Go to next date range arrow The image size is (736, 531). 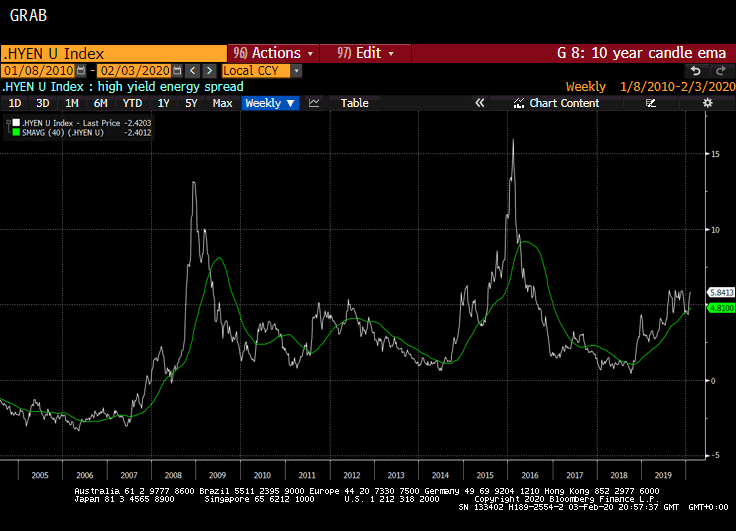(x=209, y=71)
